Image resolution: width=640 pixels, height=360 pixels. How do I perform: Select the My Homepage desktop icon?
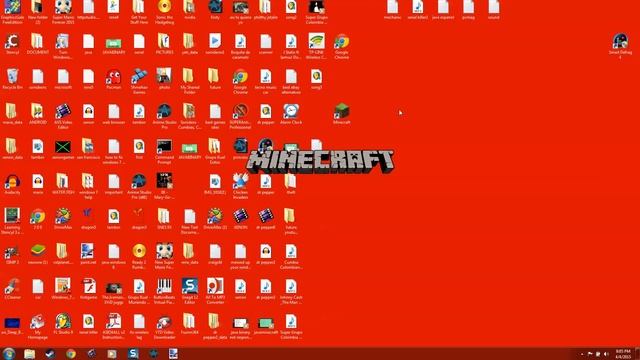click(x=38, y=326)
